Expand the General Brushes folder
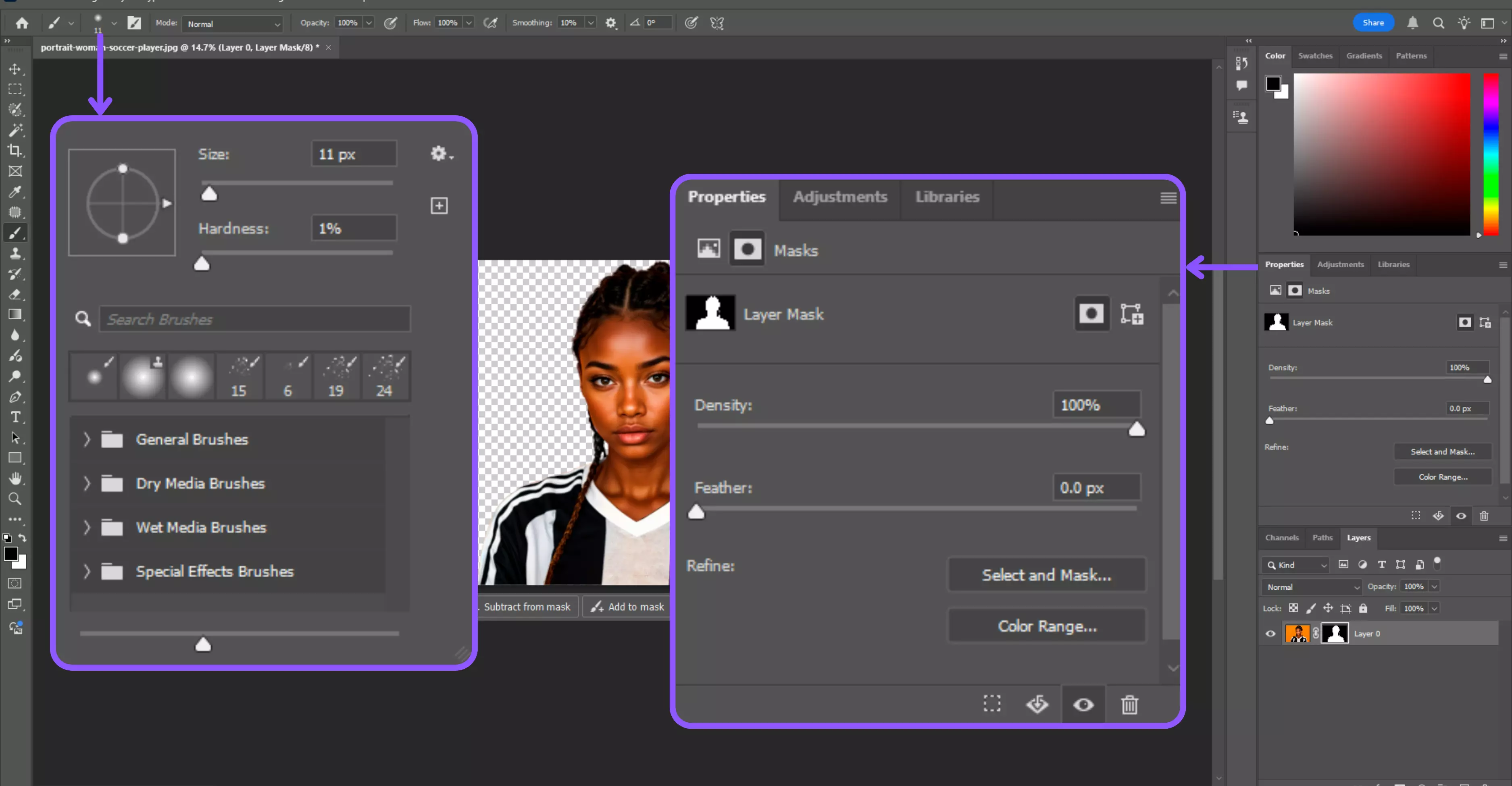Image resolution: width=1512 pixels, height=786 pixels. click(87, 439)
